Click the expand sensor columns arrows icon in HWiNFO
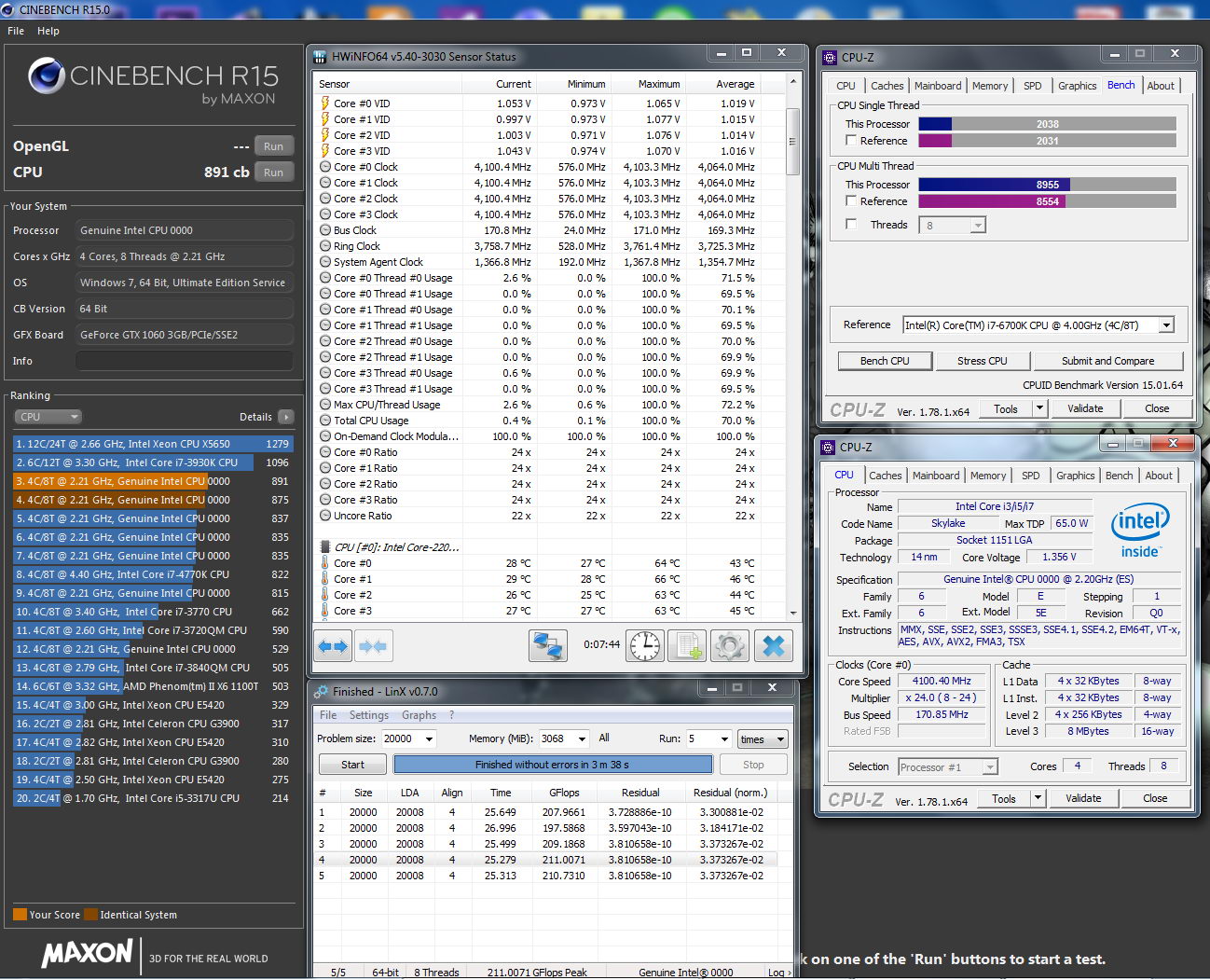Viewport: 1210px width, 980px height. coord(333,645)
